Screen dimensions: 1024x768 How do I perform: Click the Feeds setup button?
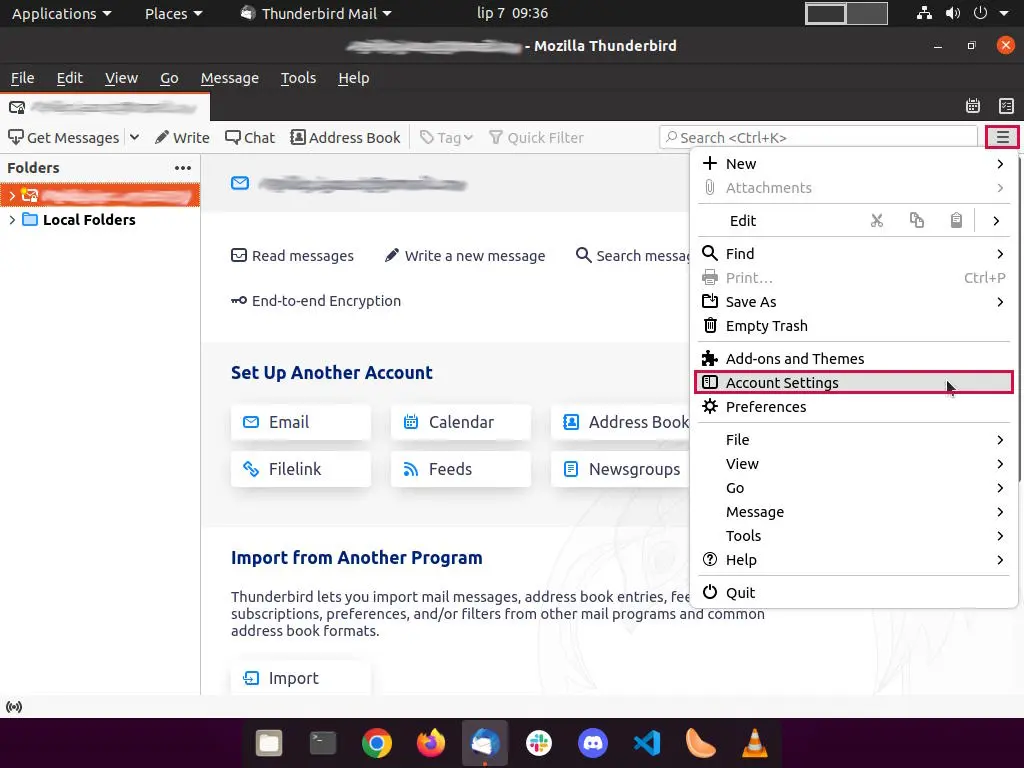(x=461, y=469)
